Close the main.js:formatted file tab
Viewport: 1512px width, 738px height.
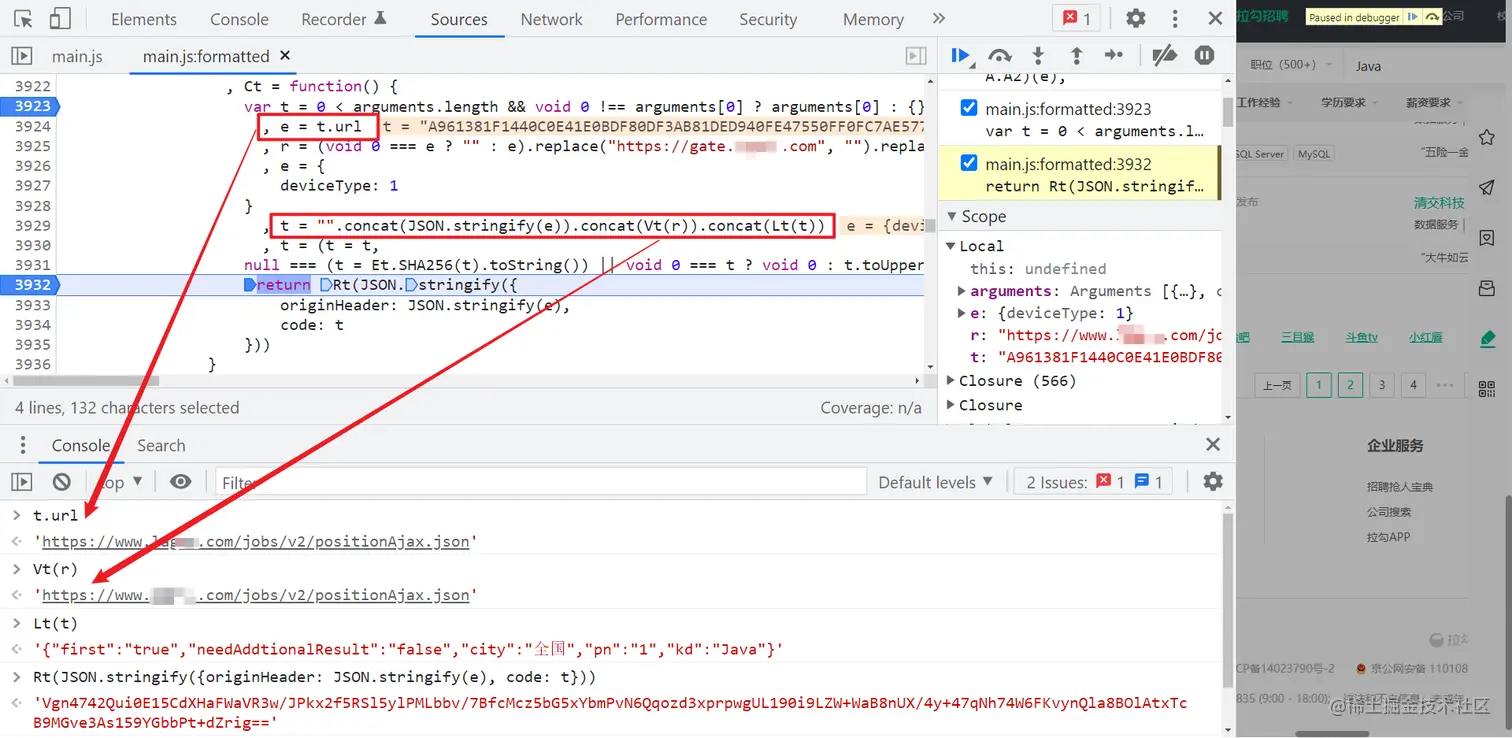tap(285, 56)
